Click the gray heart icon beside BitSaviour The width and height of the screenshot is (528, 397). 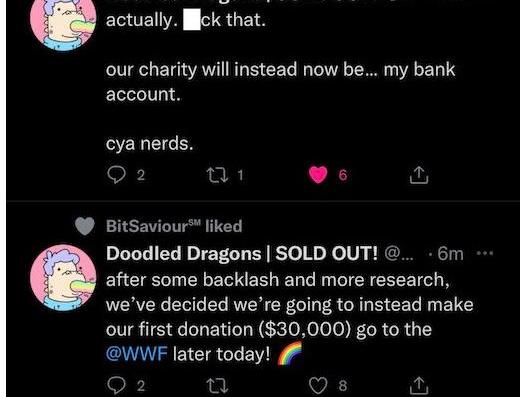point(85,226)
